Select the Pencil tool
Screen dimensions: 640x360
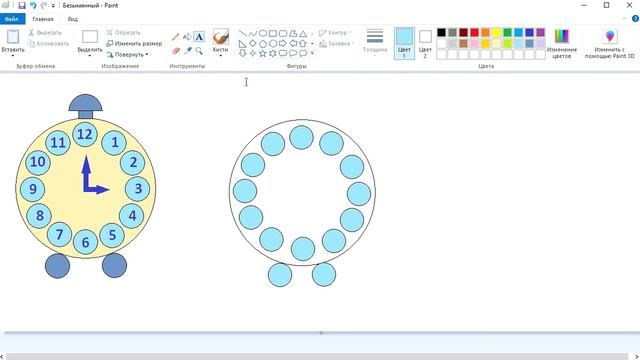point(176,37)
